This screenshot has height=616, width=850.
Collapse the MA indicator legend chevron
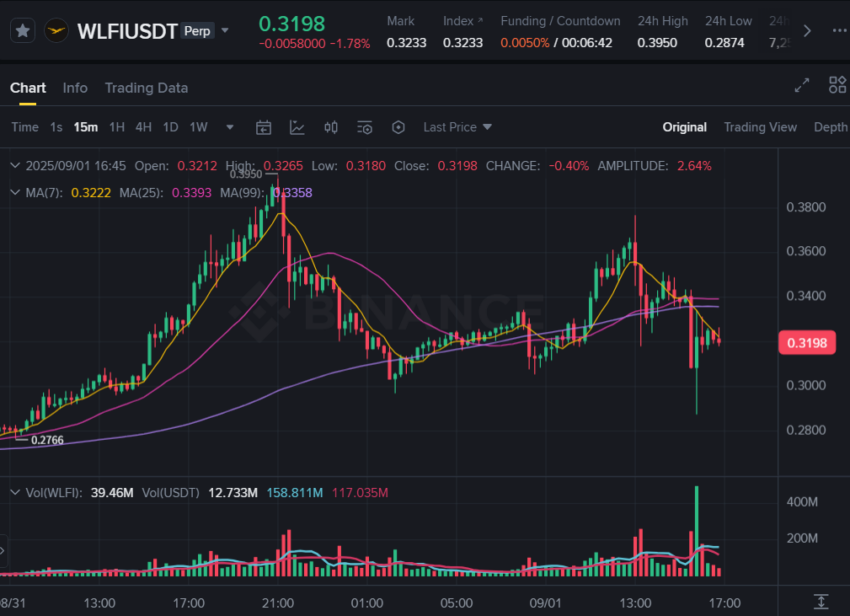15,192
